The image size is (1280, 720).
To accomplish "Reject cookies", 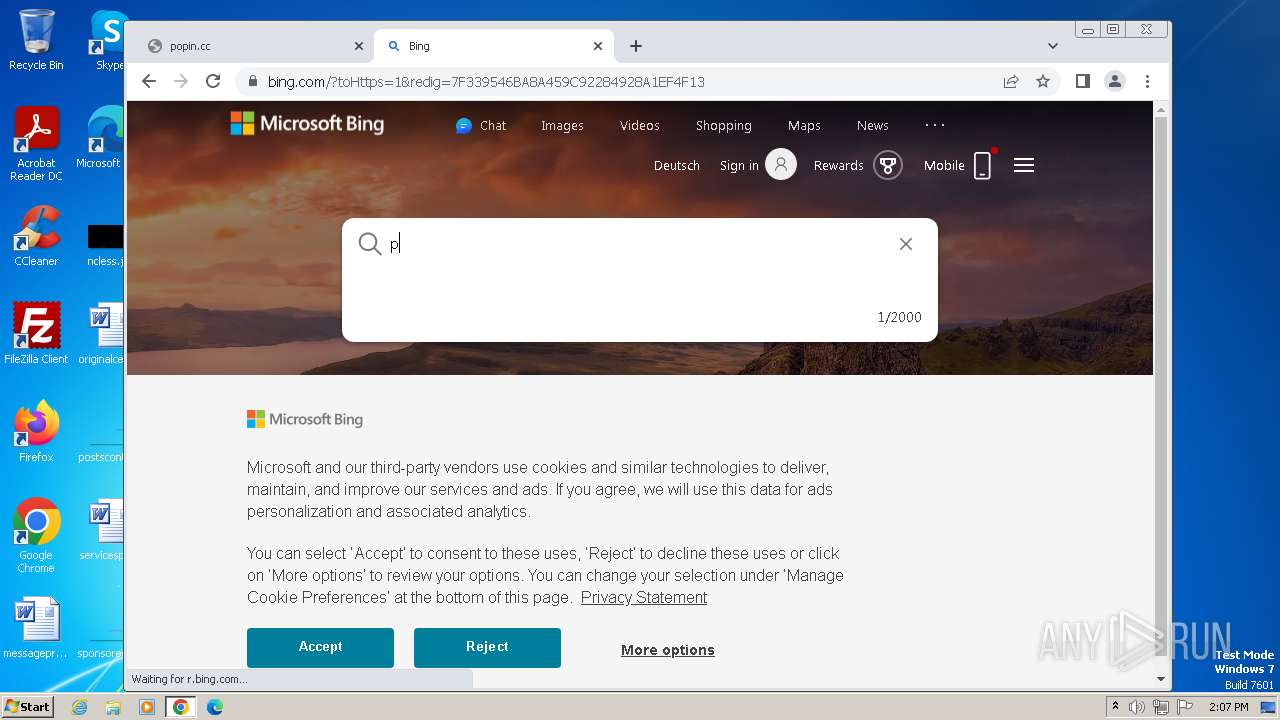I will (487, 647).
